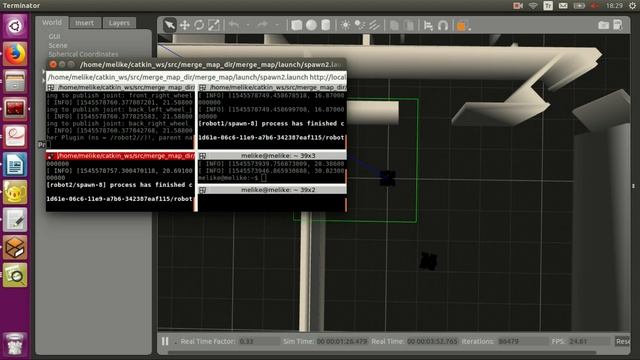
Task: Open group menu icon of 39x3 terminal
Action: point(202,156)
